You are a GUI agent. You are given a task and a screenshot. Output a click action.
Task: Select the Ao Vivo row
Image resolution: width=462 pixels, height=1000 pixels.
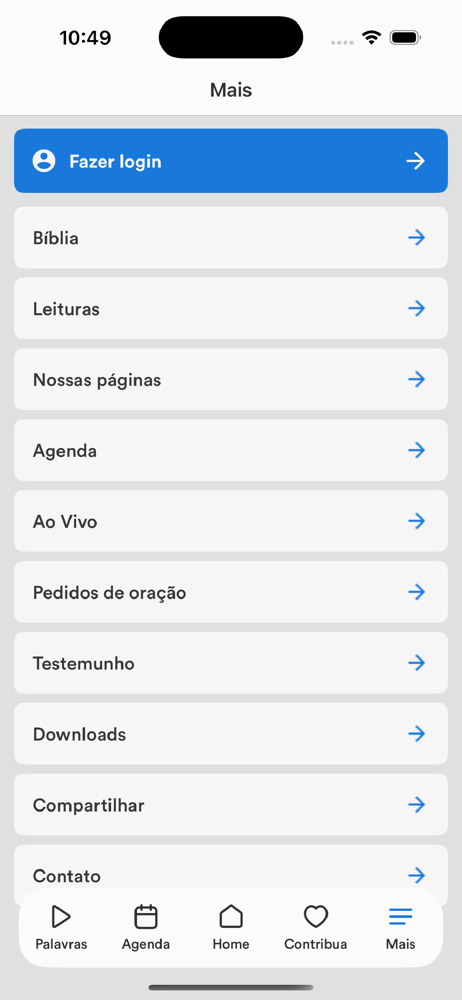231,521
